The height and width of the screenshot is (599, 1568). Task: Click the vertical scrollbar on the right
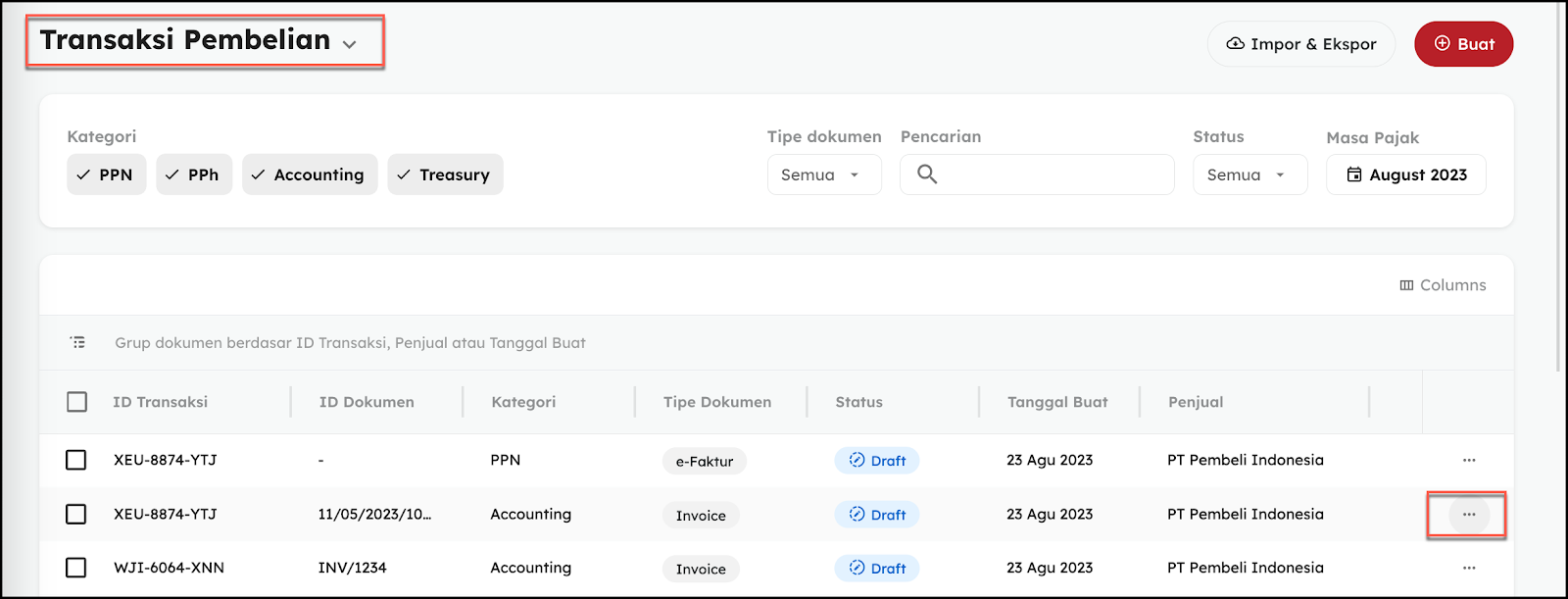tap(1559, 186)
